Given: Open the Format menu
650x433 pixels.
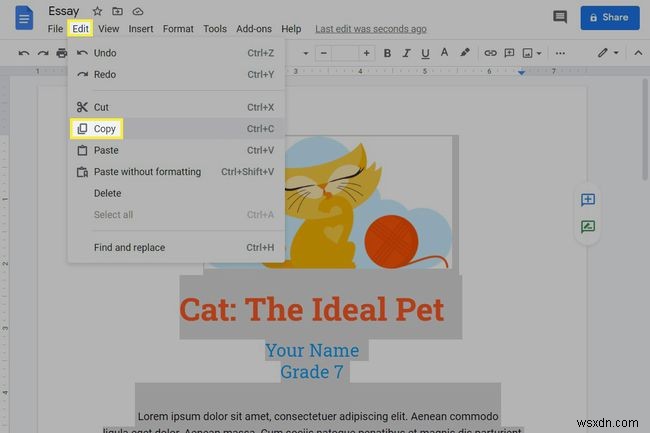Looking at the screenshot, I should click(x=178, y=29).
